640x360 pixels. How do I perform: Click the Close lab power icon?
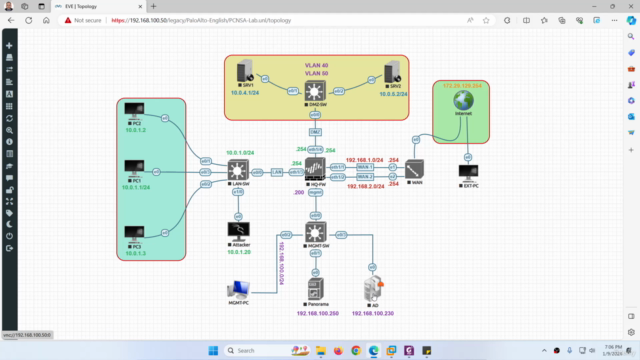[9, 236]
